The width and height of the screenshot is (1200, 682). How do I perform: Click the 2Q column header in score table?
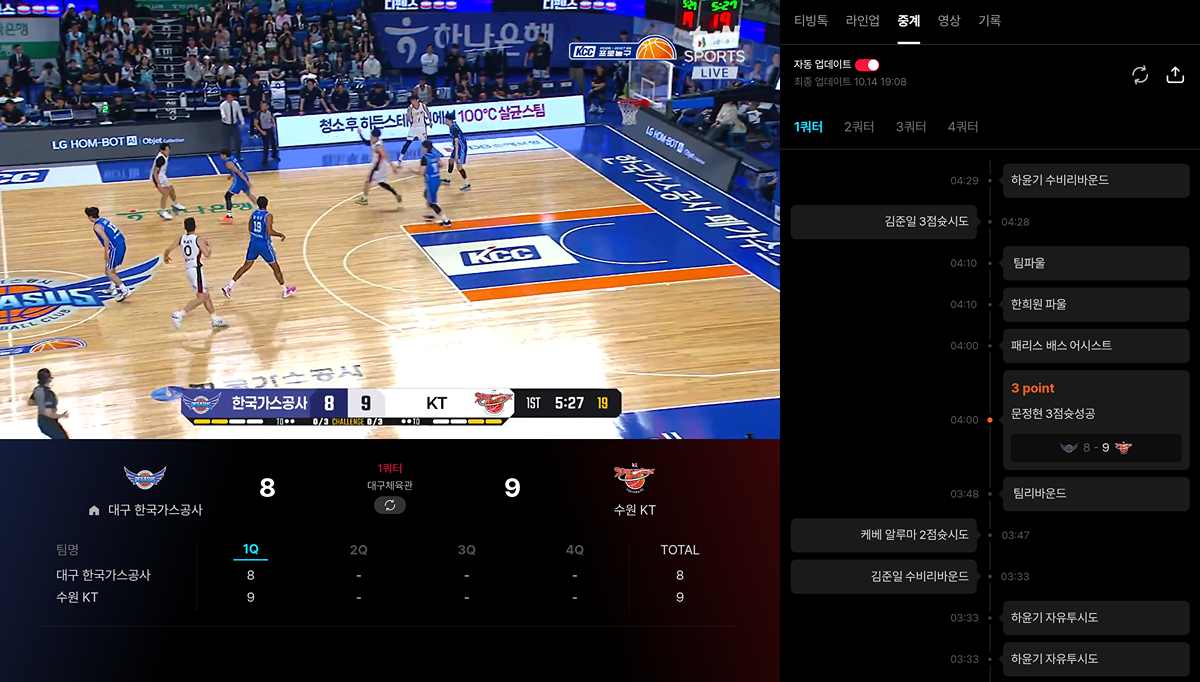[x=359, y=550]
